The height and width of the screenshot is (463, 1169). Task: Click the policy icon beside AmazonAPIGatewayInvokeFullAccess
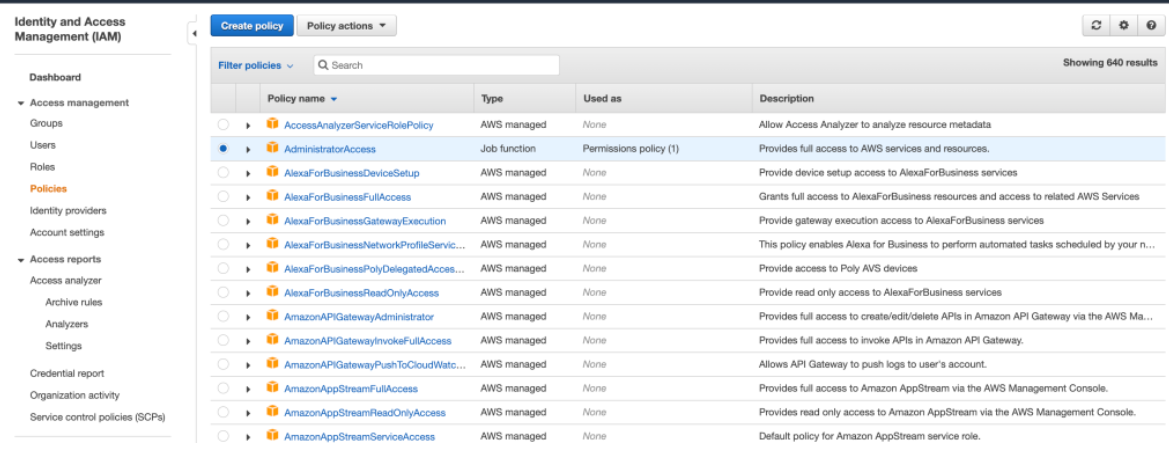click(x=272, y=340)
